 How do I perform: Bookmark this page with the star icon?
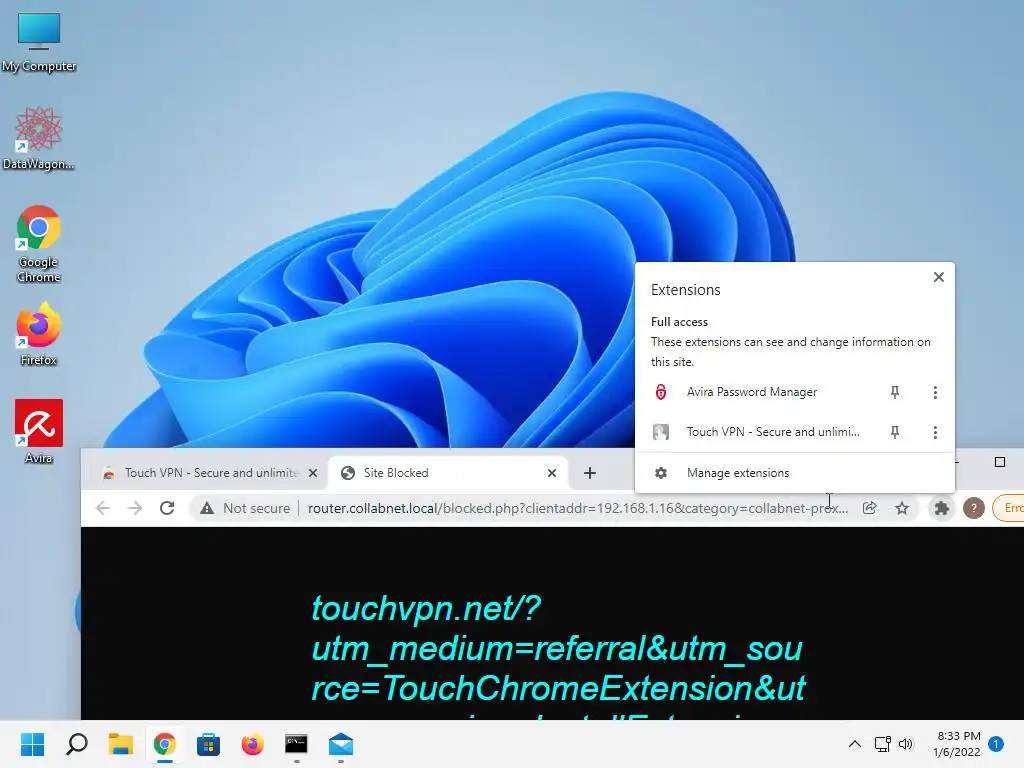tap(902, 508)
